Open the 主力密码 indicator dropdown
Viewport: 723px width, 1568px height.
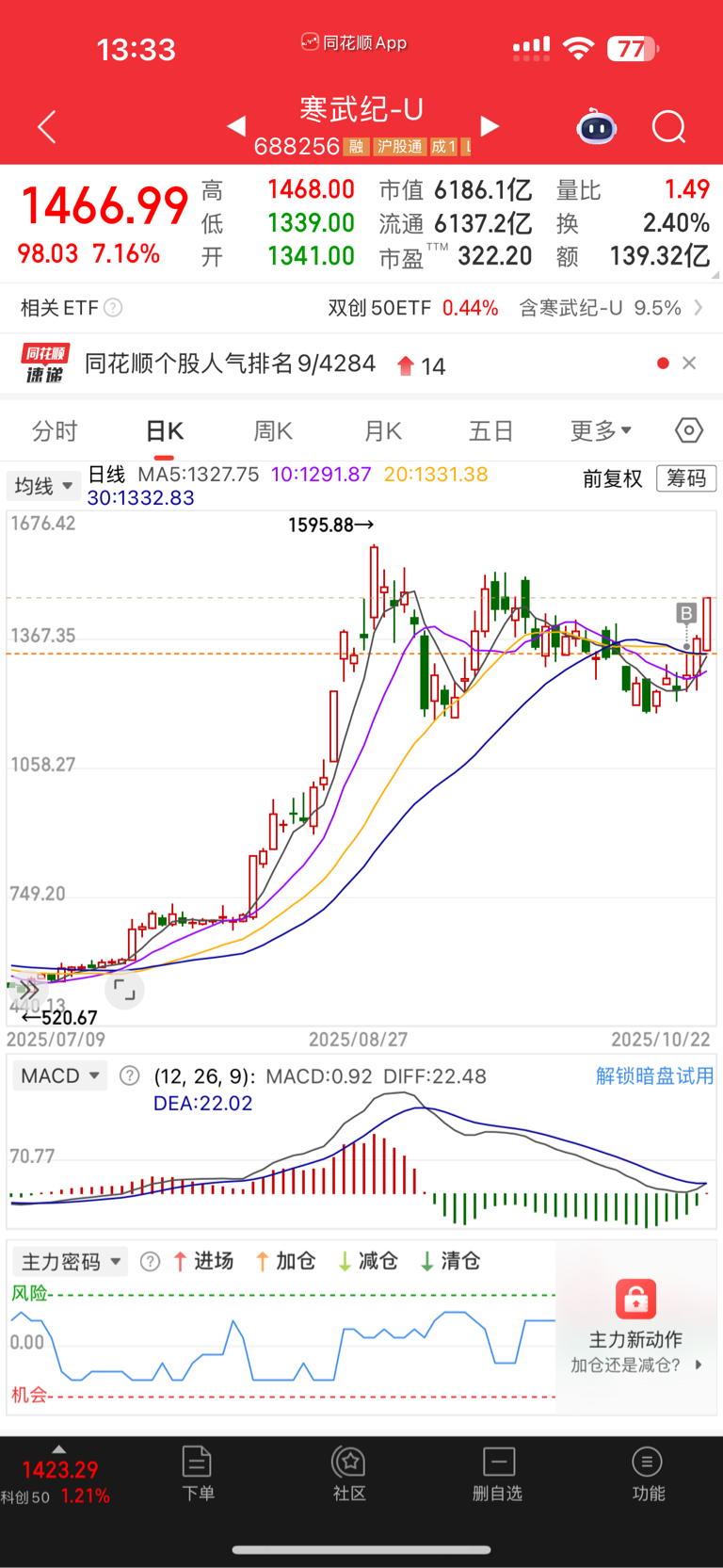72,1261
